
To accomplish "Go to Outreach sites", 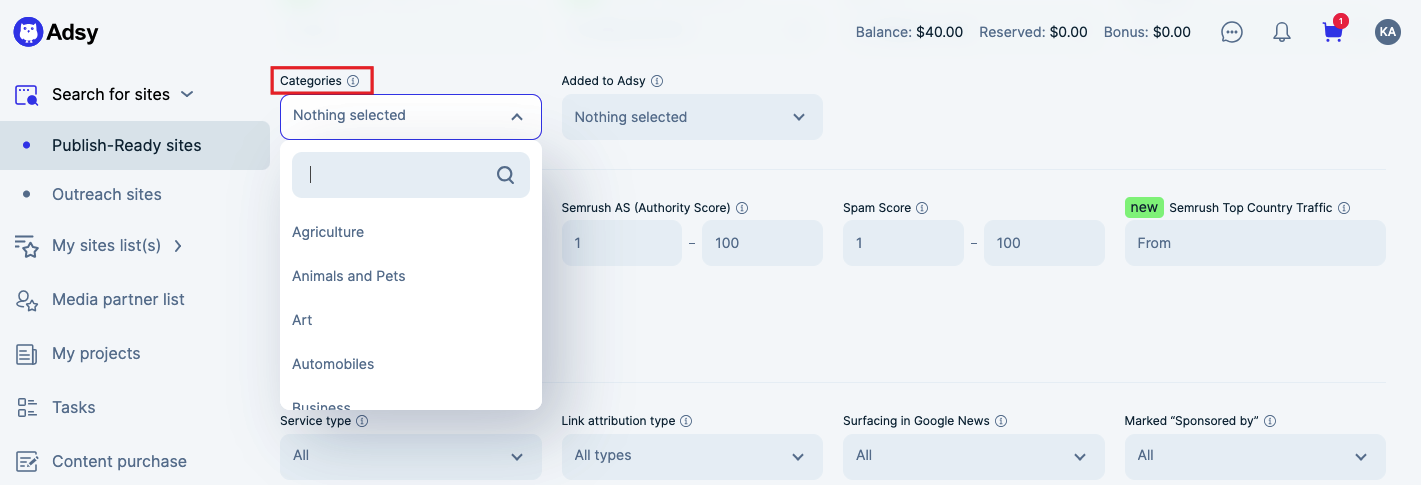I will 107,194.
